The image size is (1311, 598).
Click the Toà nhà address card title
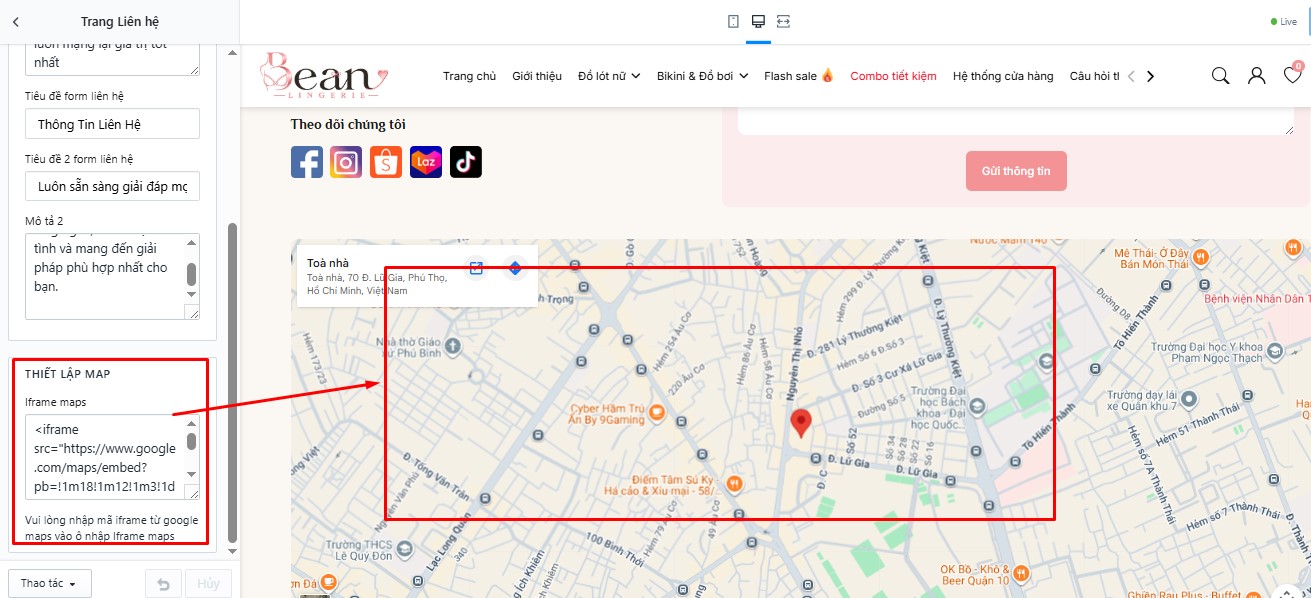pos(328,263)
